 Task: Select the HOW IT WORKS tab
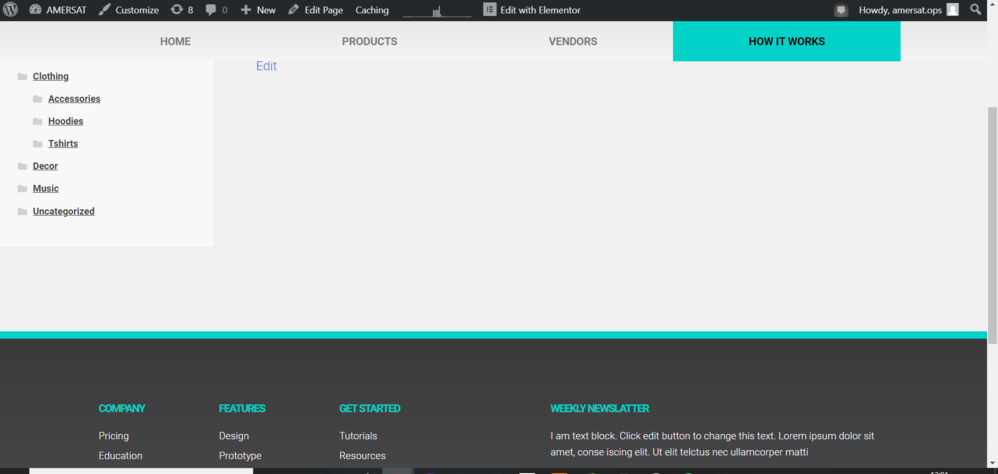coord(787,41)
